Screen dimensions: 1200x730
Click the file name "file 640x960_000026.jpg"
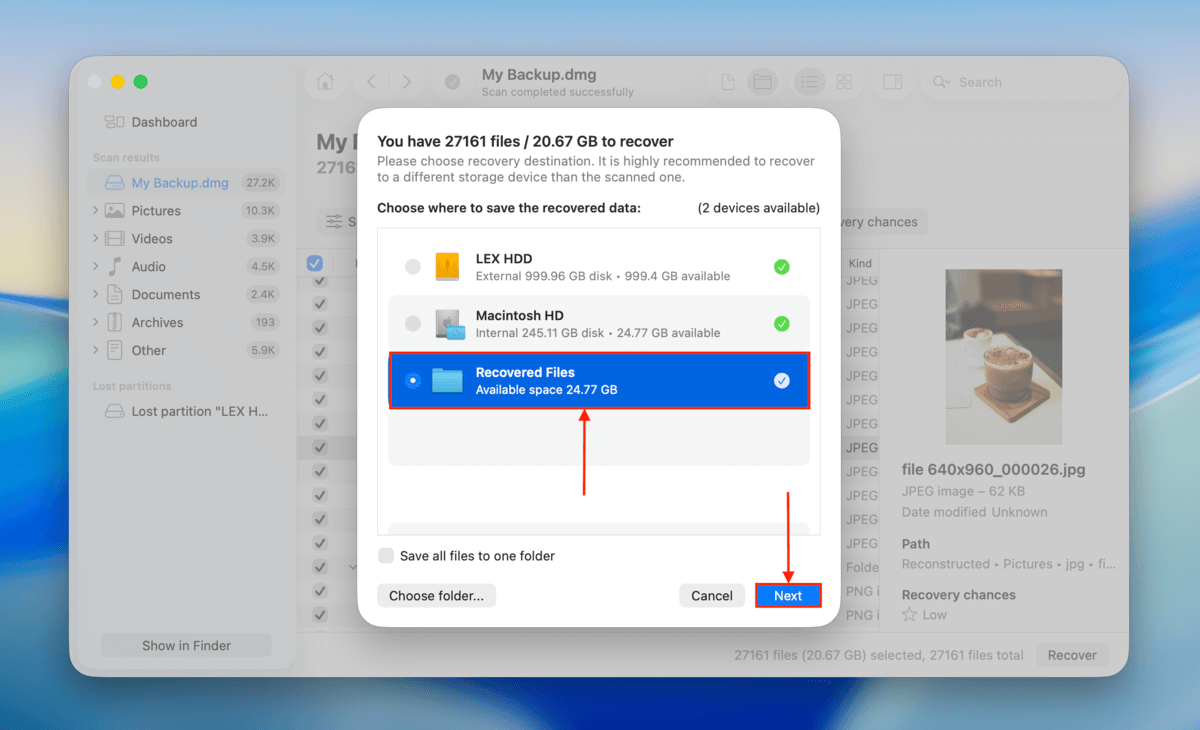click(x=993, y=470)
